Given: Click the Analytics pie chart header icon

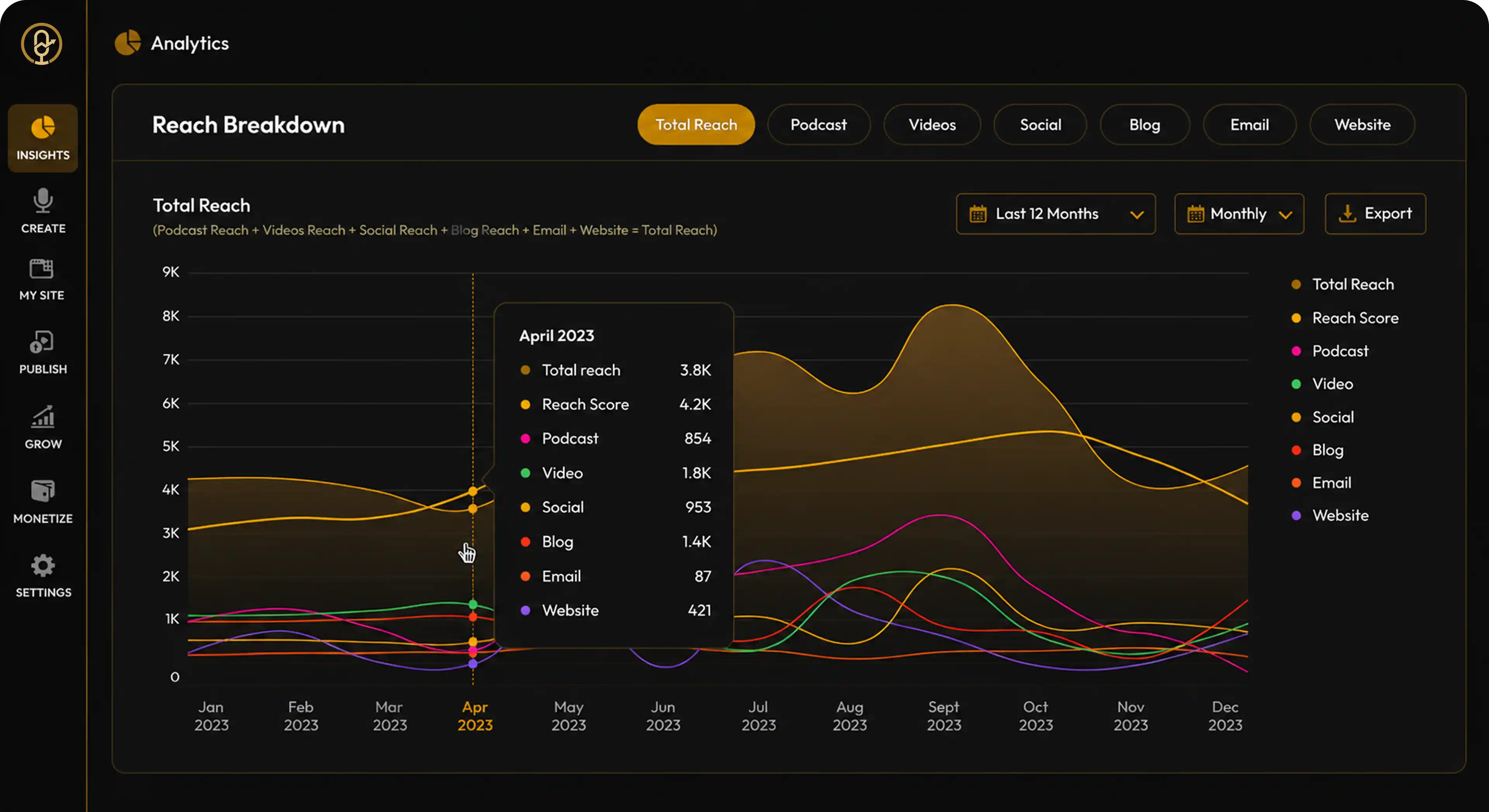Looking at the screenshot, I should [128, 43].
